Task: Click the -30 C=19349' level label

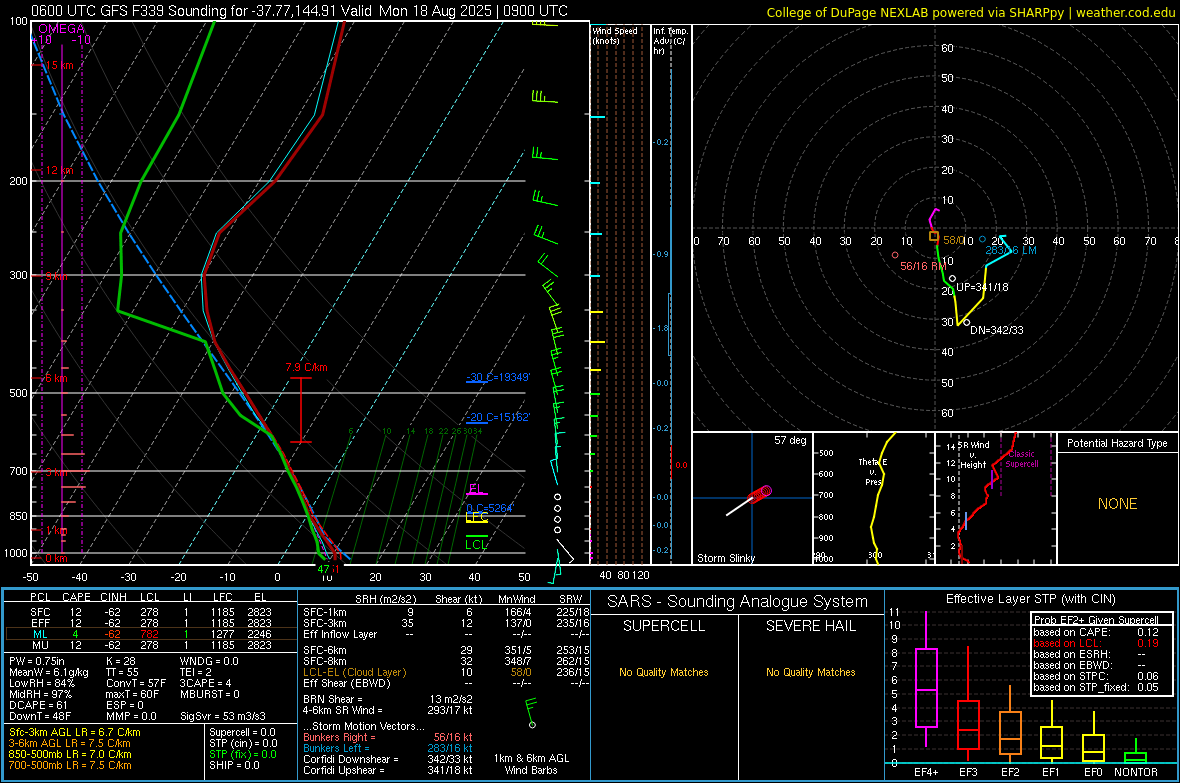Action: [x=498, y=377]
